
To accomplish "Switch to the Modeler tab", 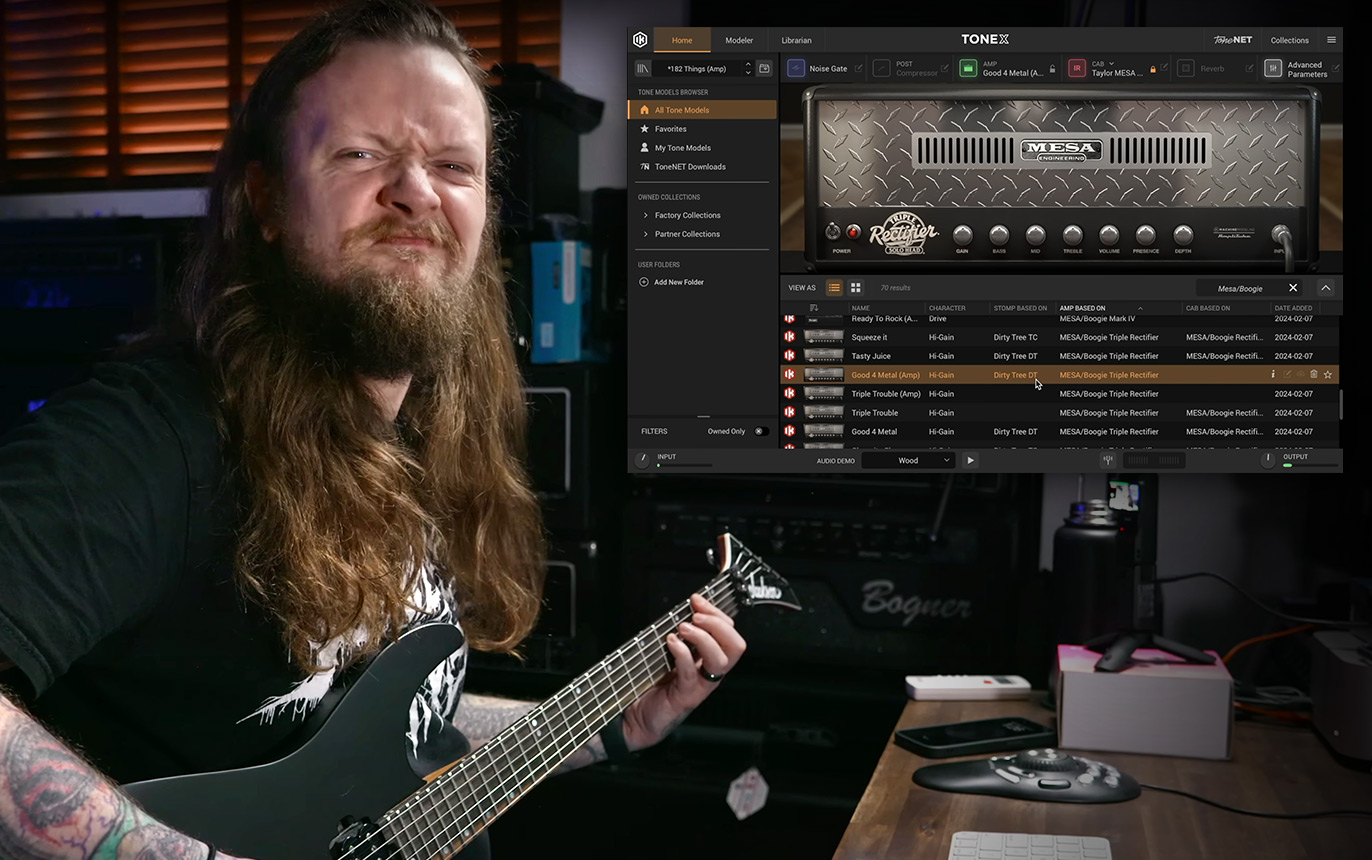I will 739,40.
